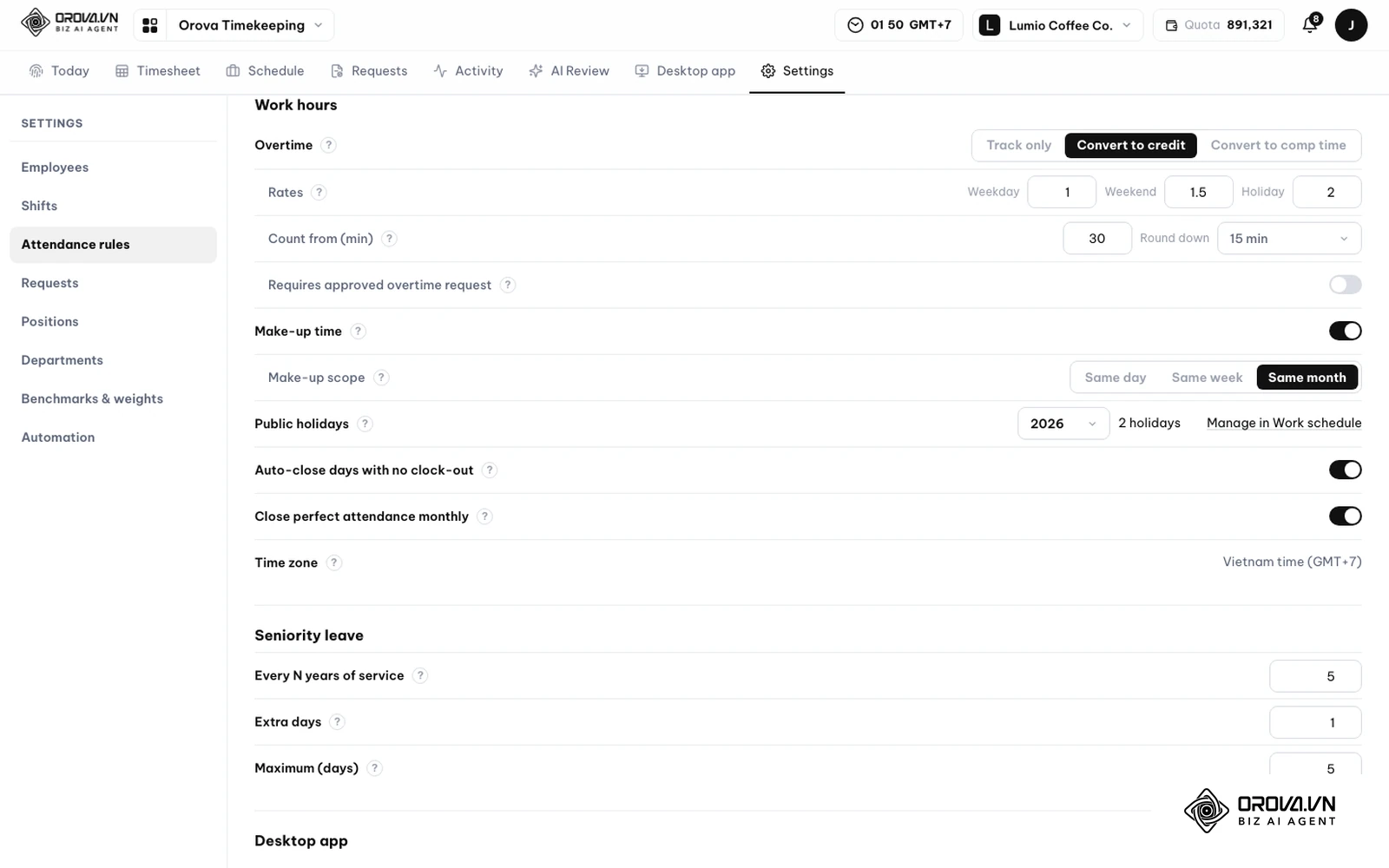Click help icon for Auto-close days
Screen dimensions: 1389x868
[490, 470]
